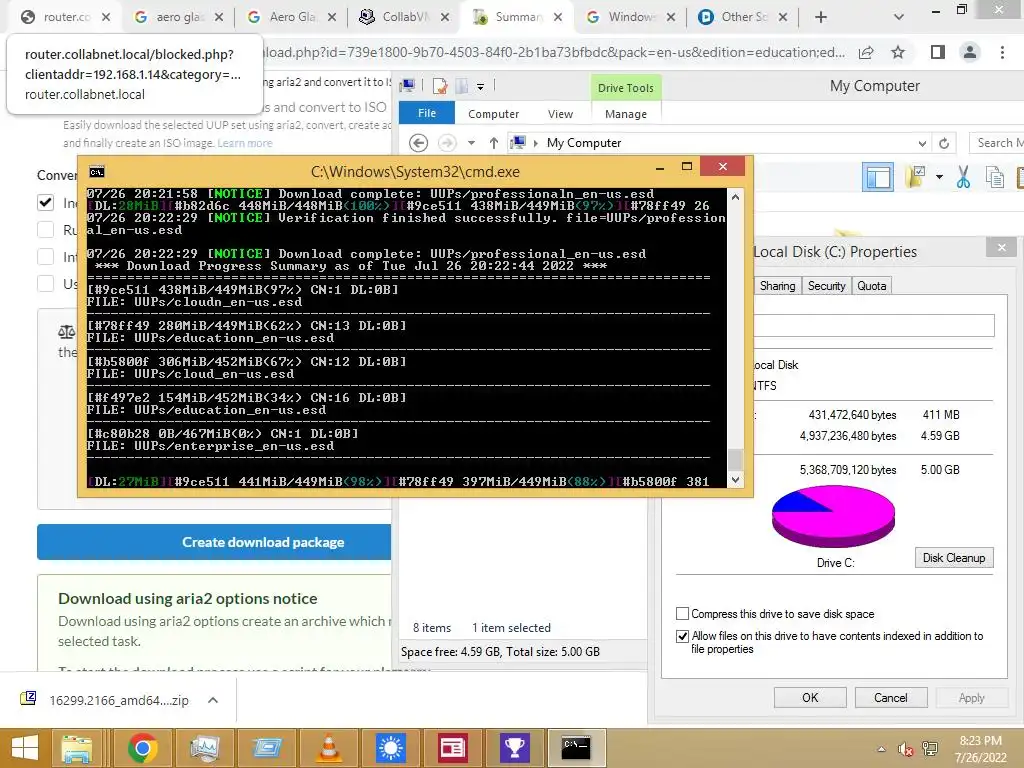Follow the Learn more link

(x=245, y=143)
